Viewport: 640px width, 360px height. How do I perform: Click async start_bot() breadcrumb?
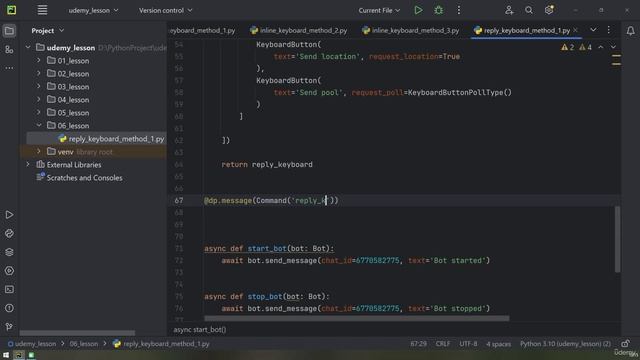[200, 329]
